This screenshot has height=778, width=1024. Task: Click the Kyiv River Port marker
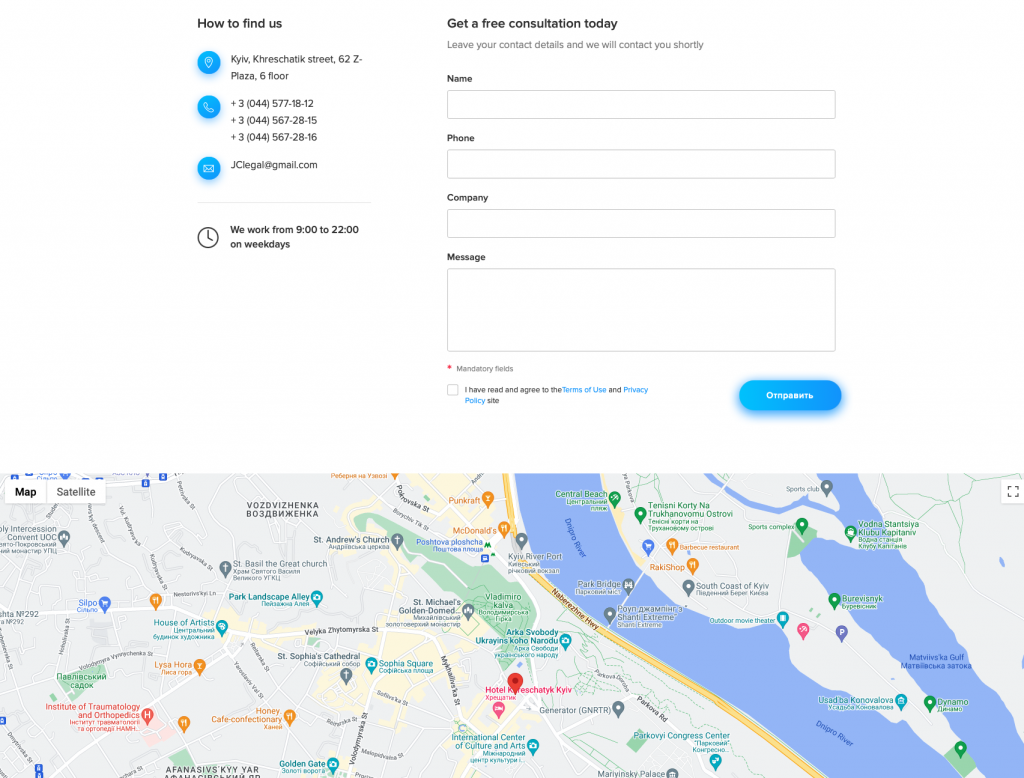click(521, 541)
